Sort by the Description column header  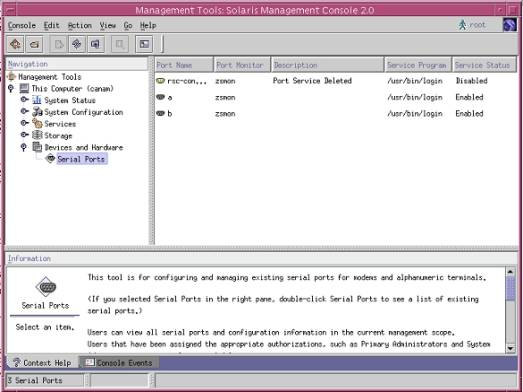pos(328,65)
